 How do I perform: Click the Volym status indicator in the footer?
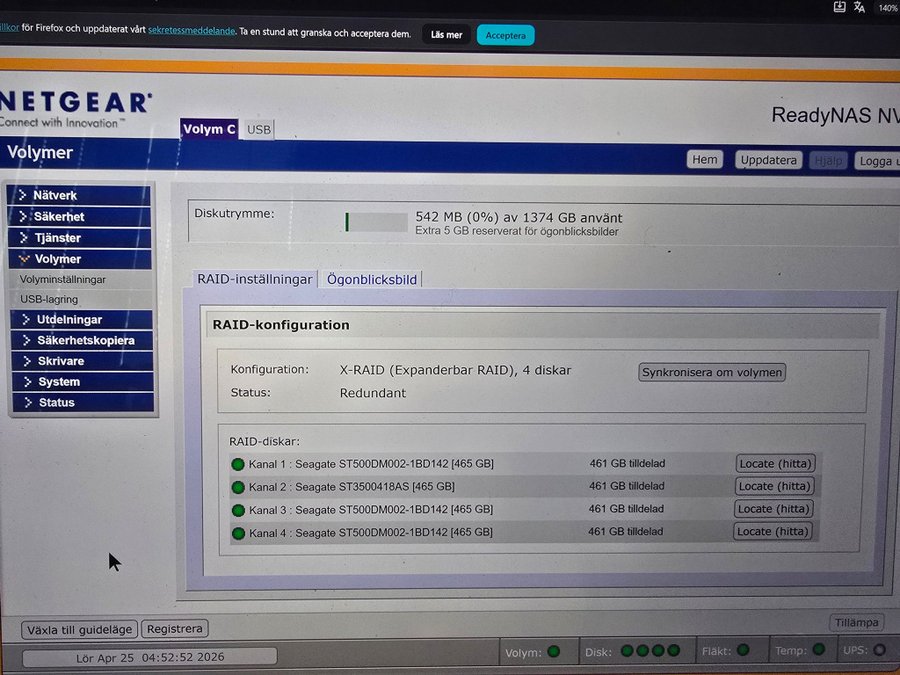(553, 651)
